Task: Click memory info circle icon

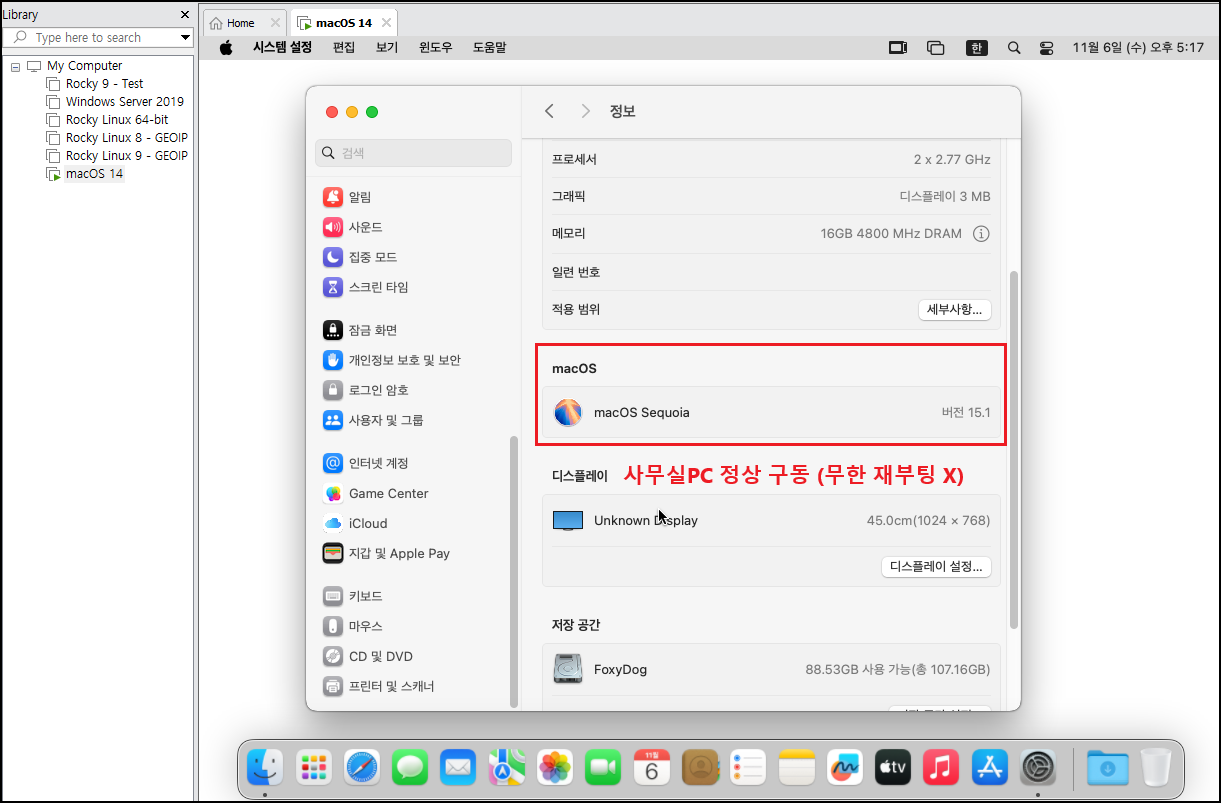Action: [x=981, y=234]
